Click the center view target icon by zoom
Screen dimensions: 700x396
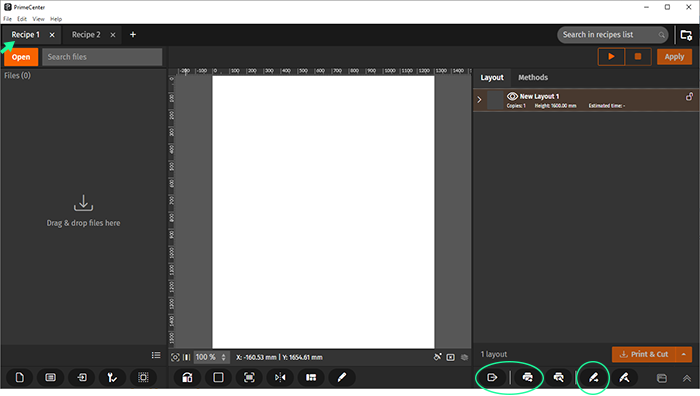[175, 358]
